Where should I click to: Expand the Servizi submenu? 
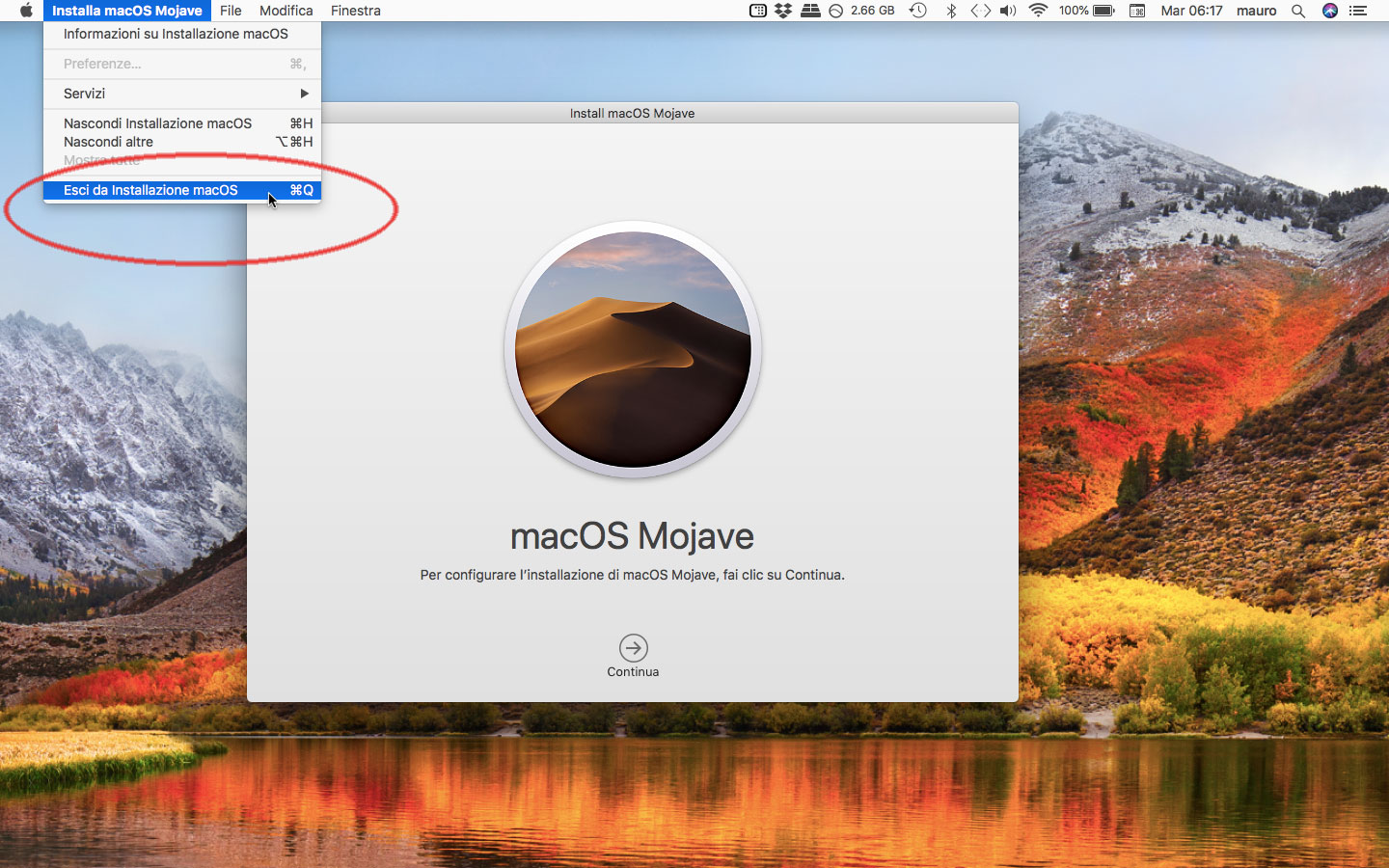[182, 94]
